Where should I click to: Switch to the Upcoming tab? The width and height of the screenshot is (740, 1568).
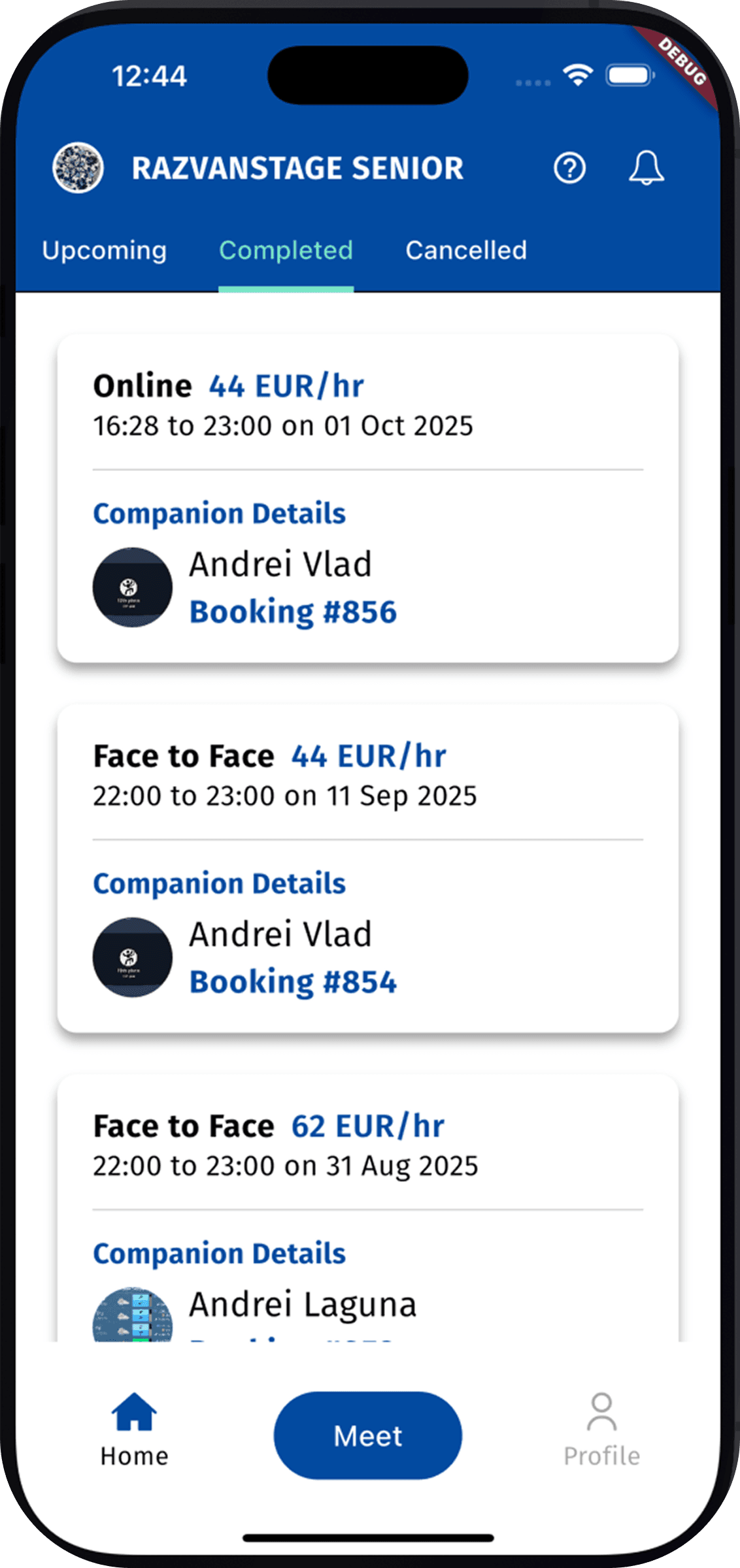[105, 250]
